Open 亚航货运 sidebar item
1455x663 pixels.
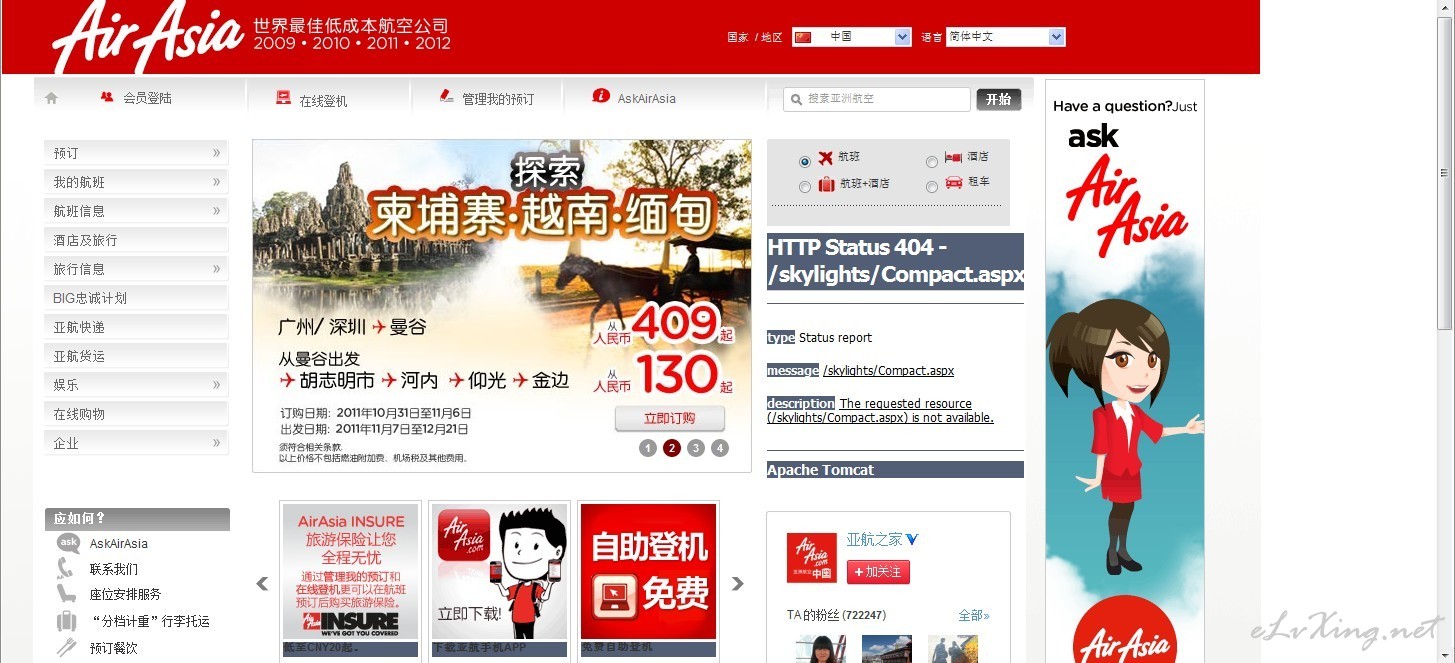(x=136, y=356)
